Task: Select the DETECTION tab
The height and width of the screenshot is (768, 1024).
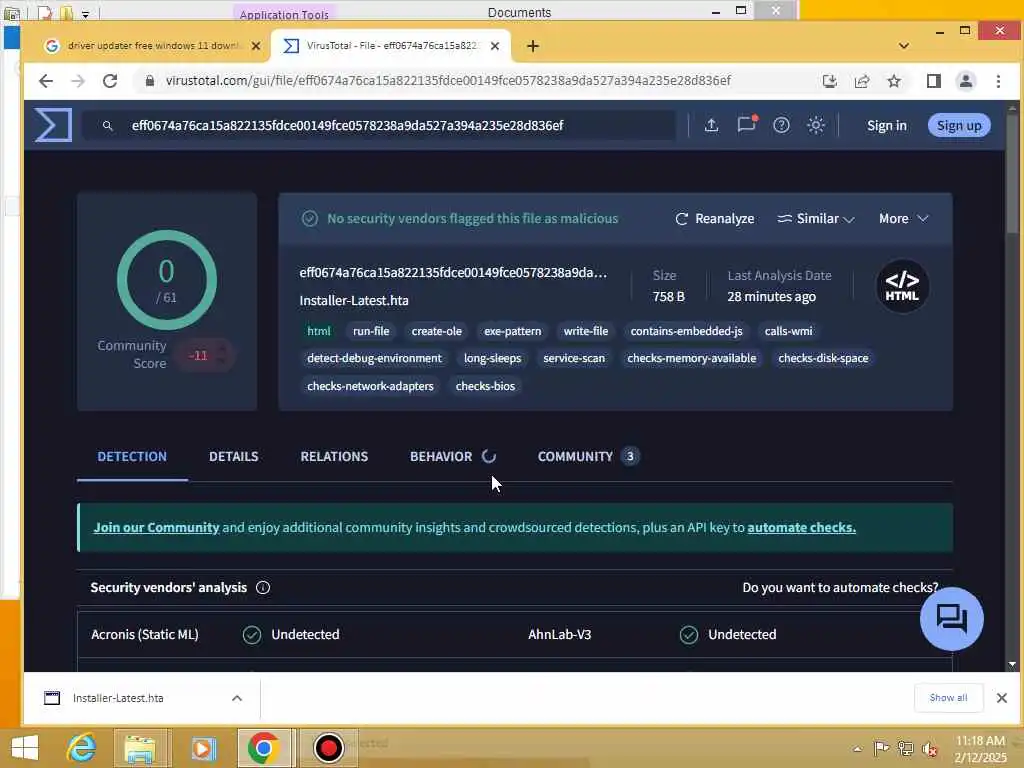Action: pos(132,456)
